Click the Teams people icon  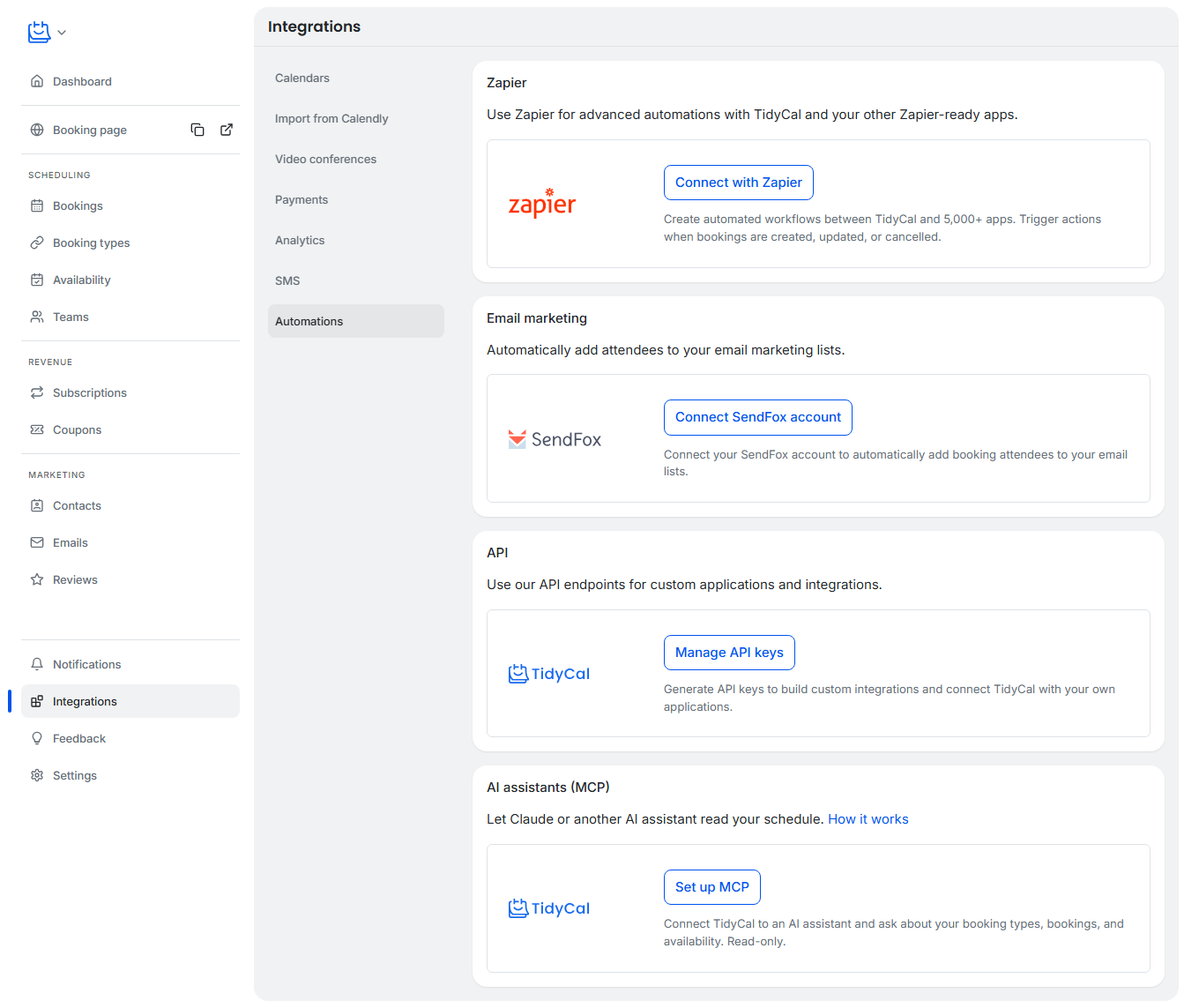[37, 317]
